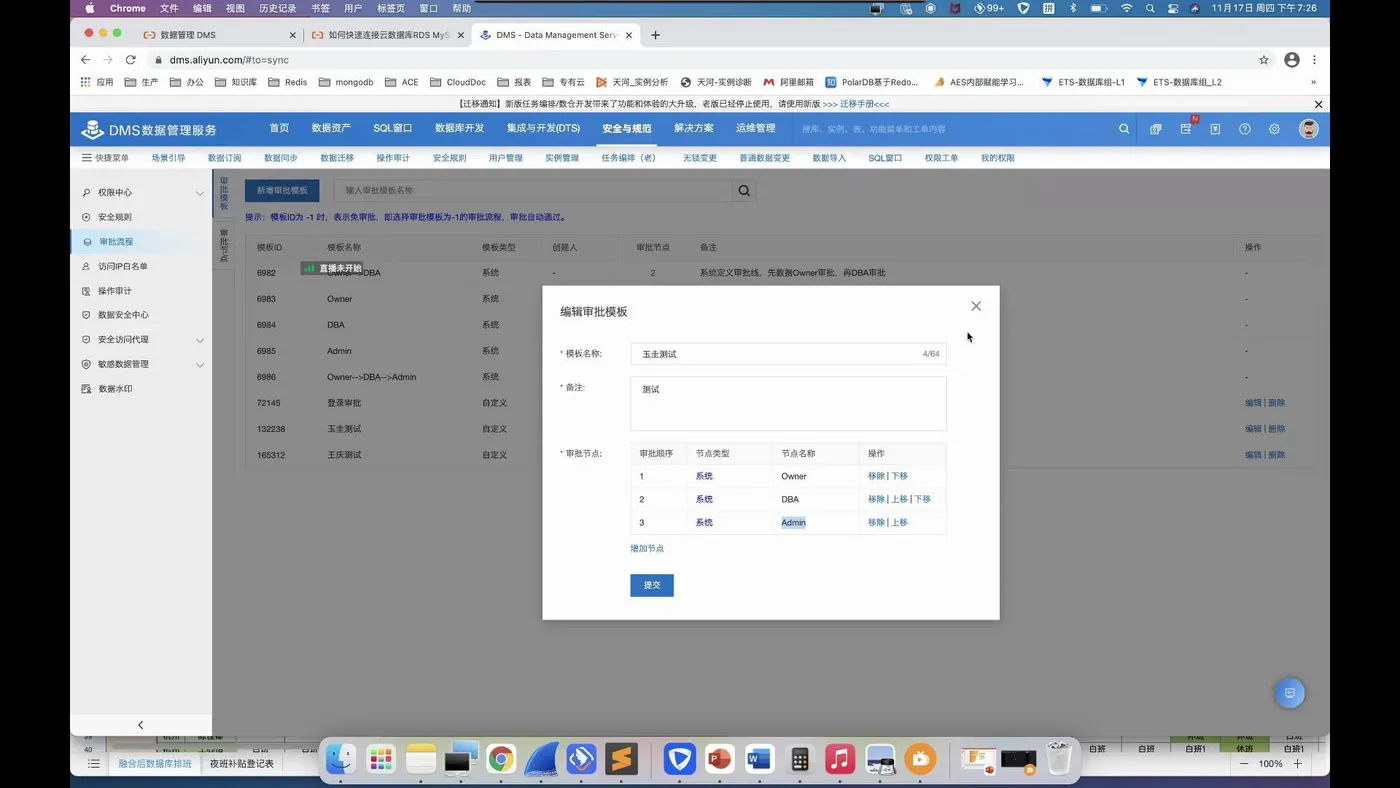Open the 集成与开发(DTS) navigation tab

click(x=543, y=128)
